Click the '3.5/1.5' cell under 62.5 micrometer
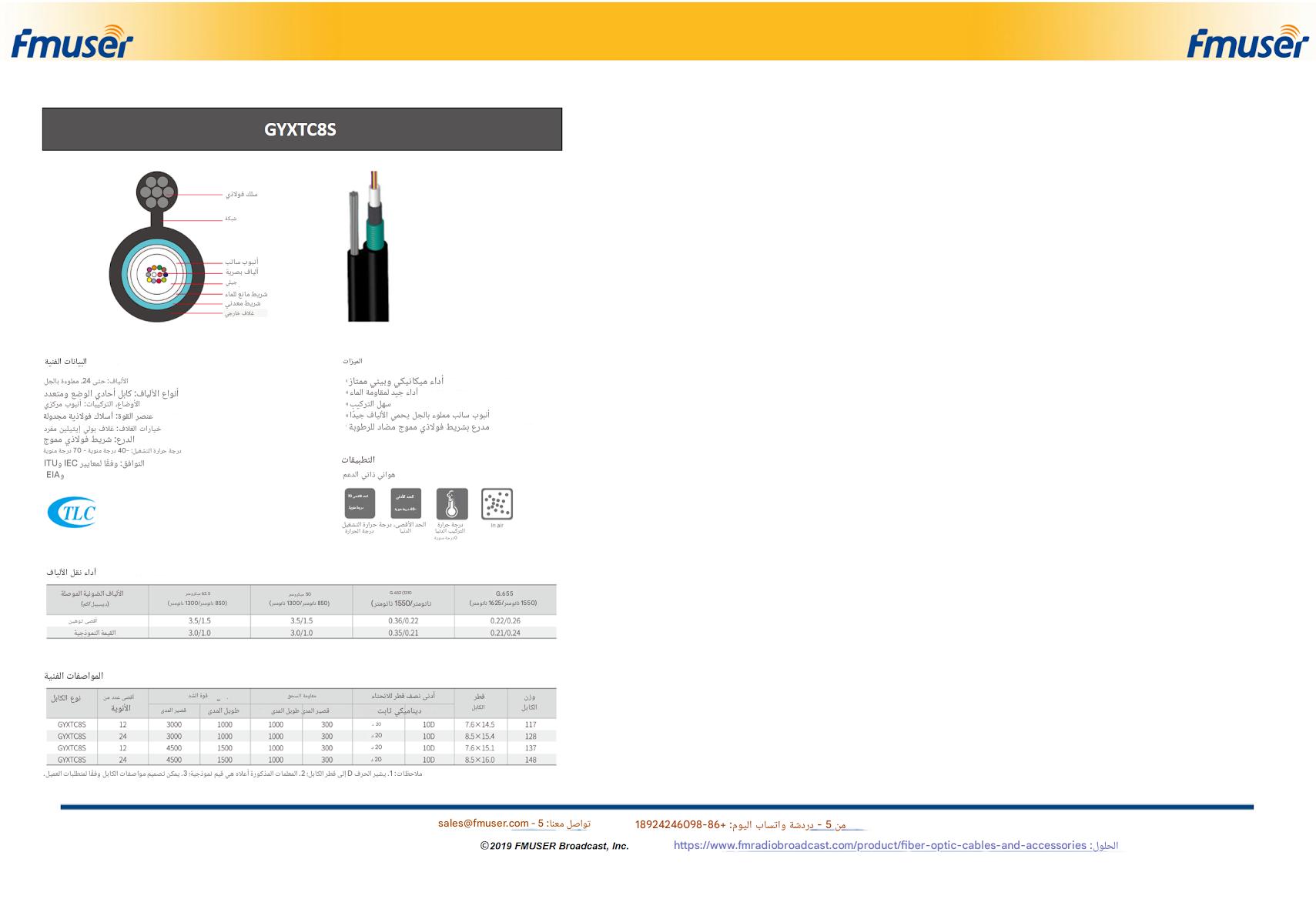 pos(199,621)
